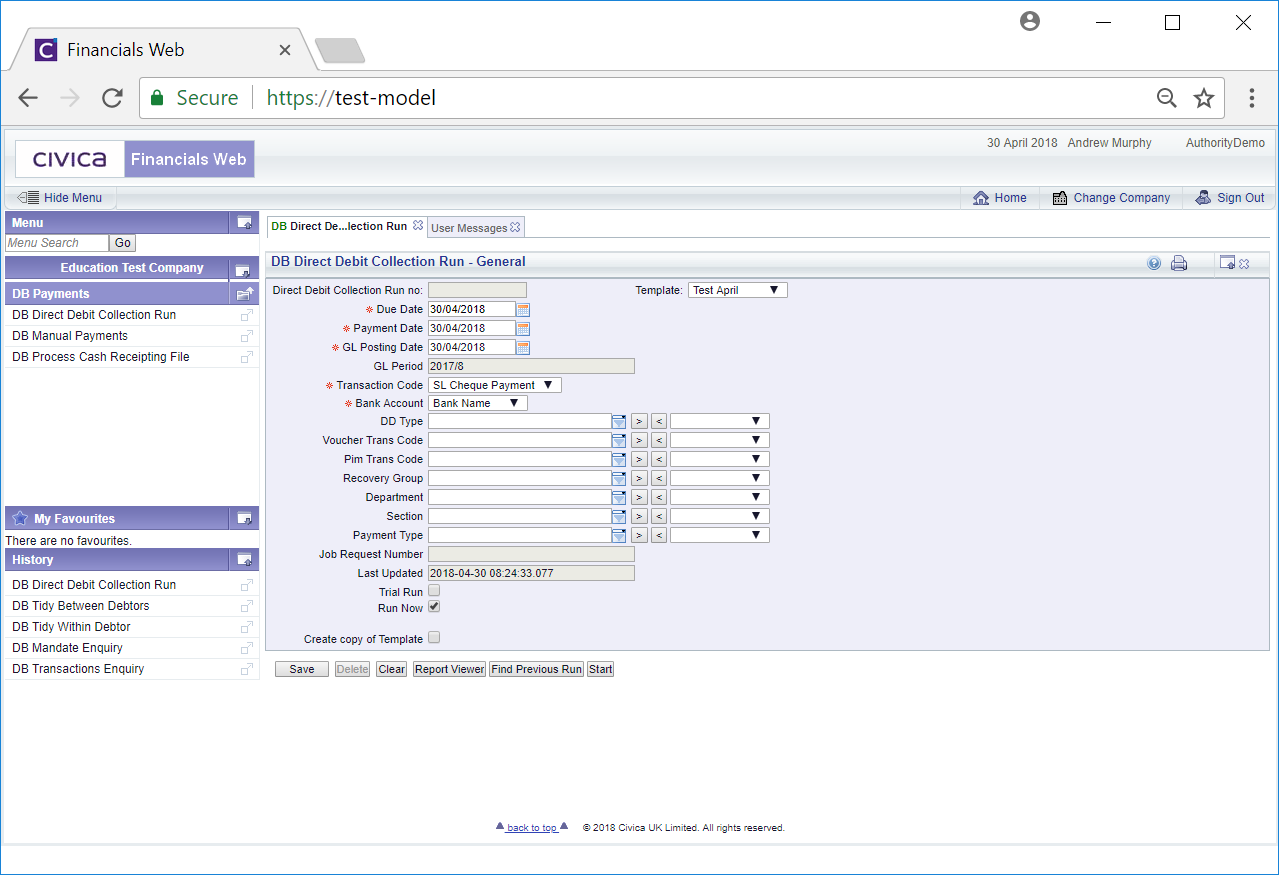
Task: Click the Menu panel header icon
Action: click(x=243, y=223)
